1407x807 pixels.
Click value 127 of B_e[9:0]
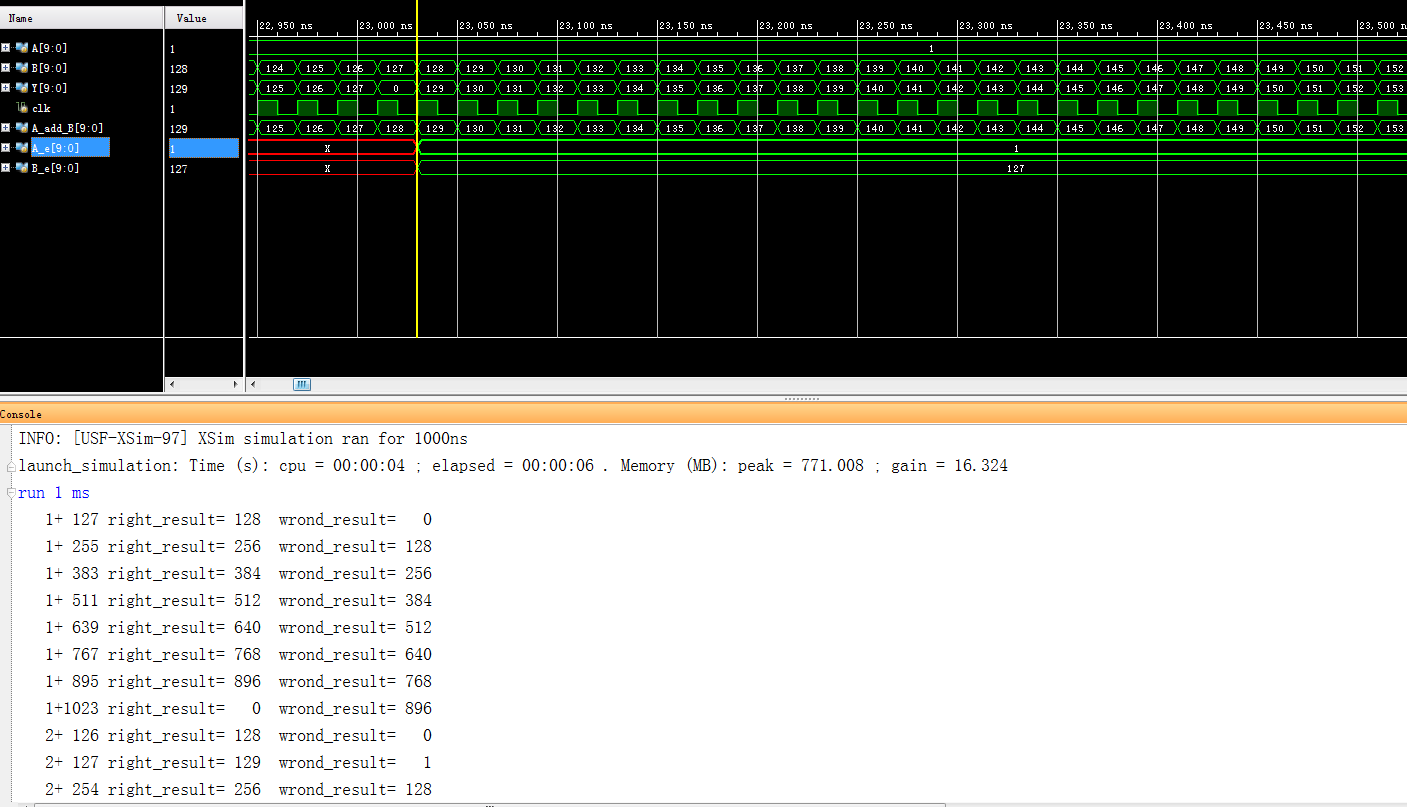(178, 169)
